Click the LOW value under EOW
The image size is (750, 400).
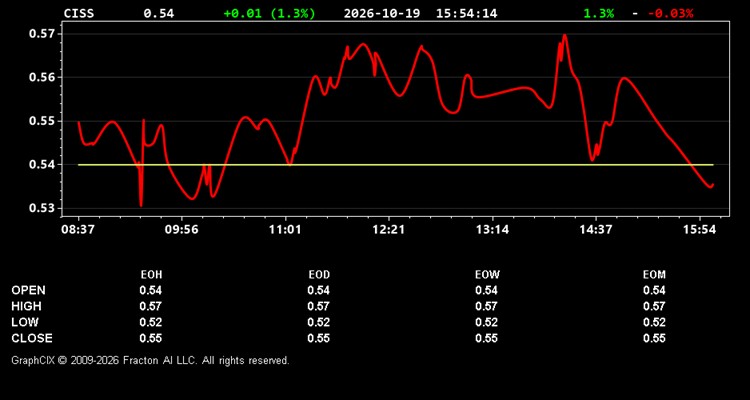point(486,322)
